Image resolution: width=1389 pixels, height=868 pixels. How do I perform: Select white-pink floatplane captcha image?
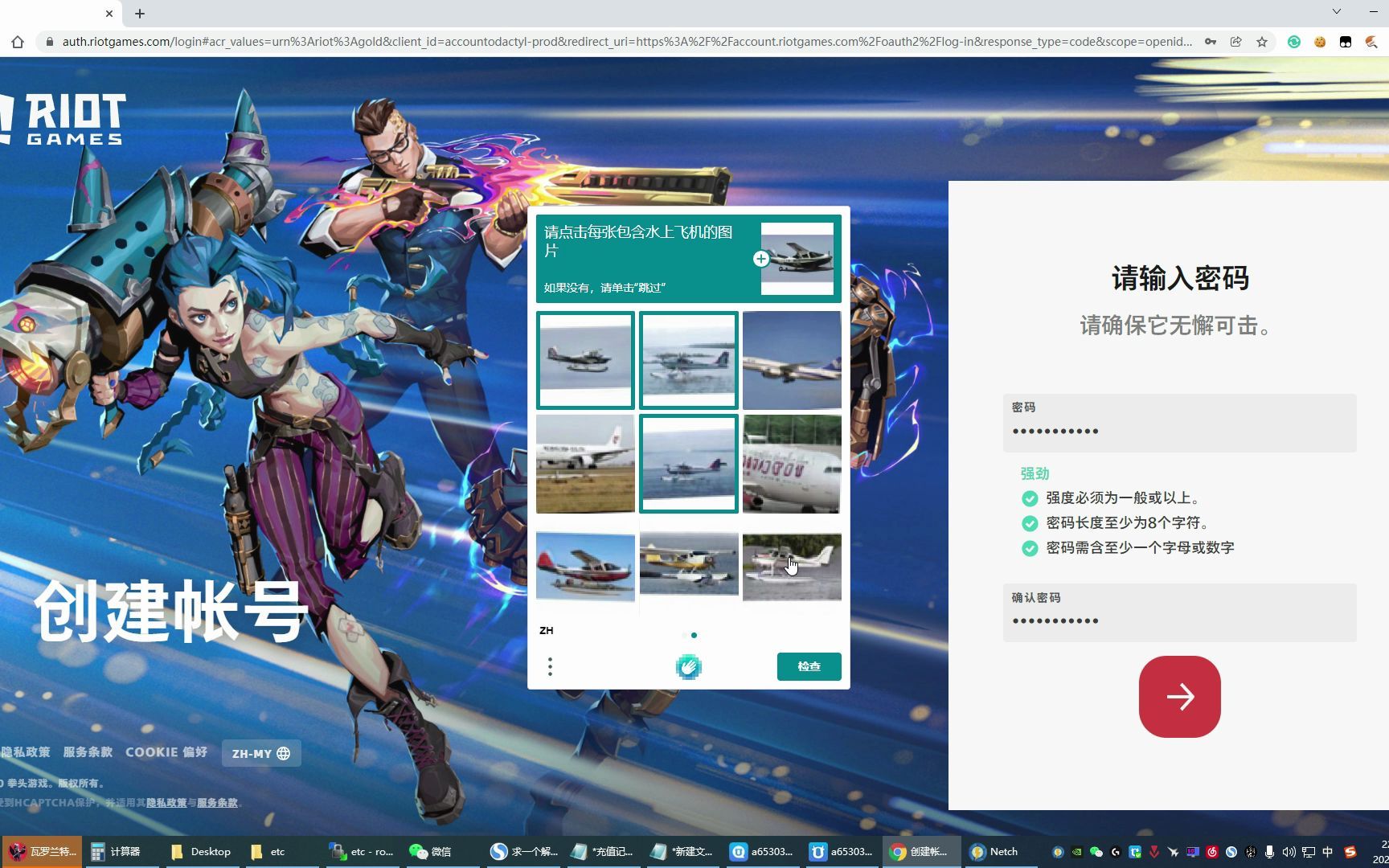click(792, 567)
